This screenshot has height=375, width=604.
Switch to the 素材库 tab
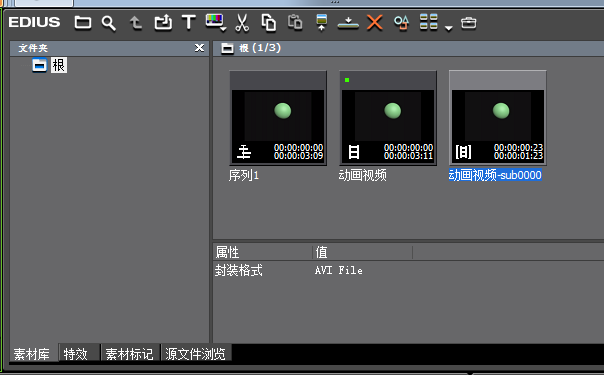click(32, 354)
